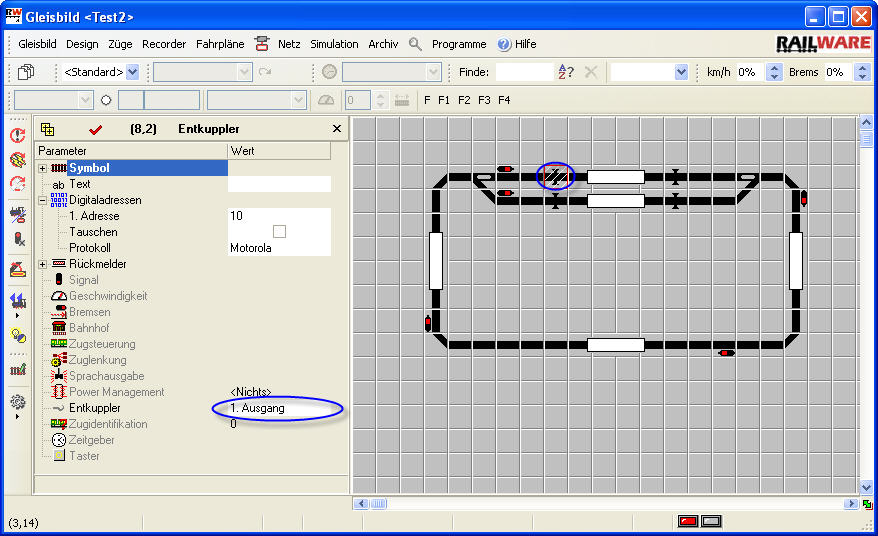Open the Programme menu
Screen dimensions: 878x536
tap(459, 44)
